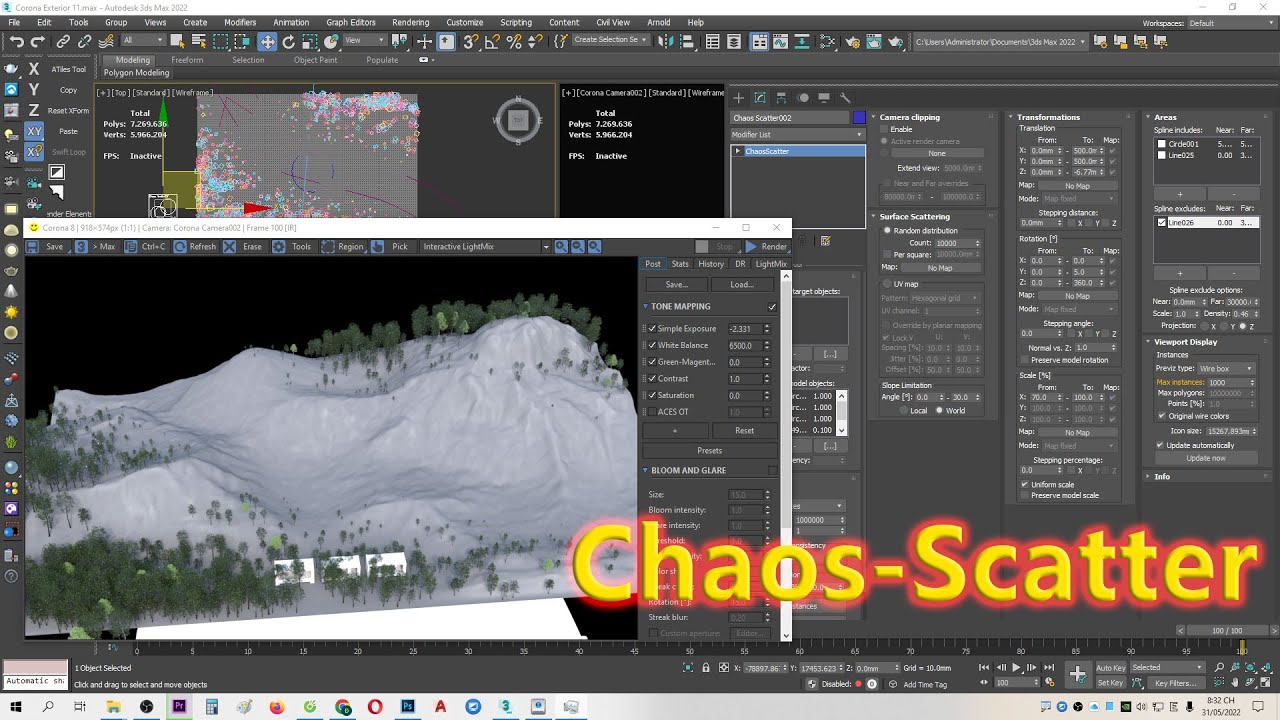Click the Load... button in Post tab
This screenshot has width=1280, height=720.
point(741,284)
